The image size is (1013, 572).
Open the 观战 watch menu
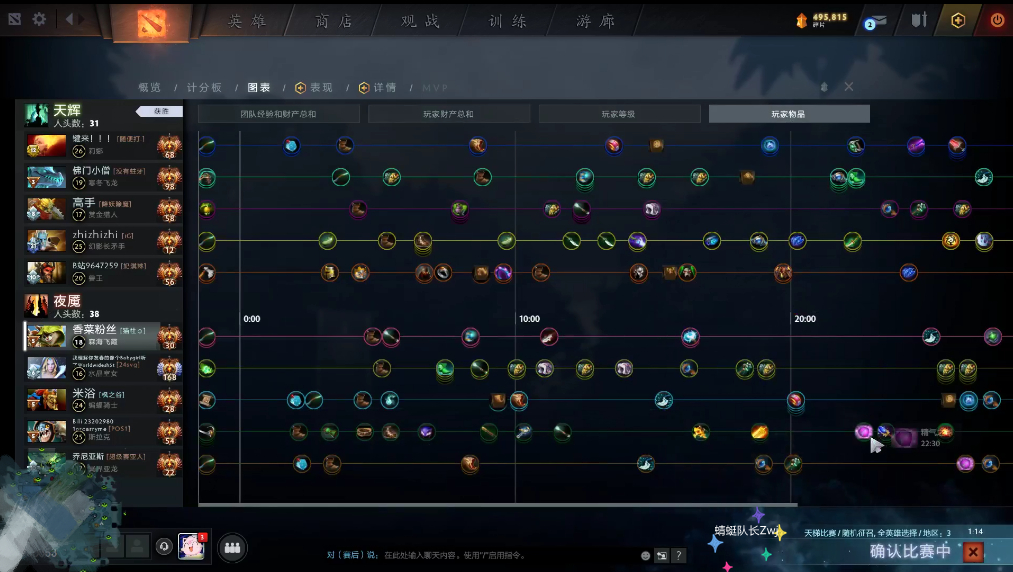421,21
